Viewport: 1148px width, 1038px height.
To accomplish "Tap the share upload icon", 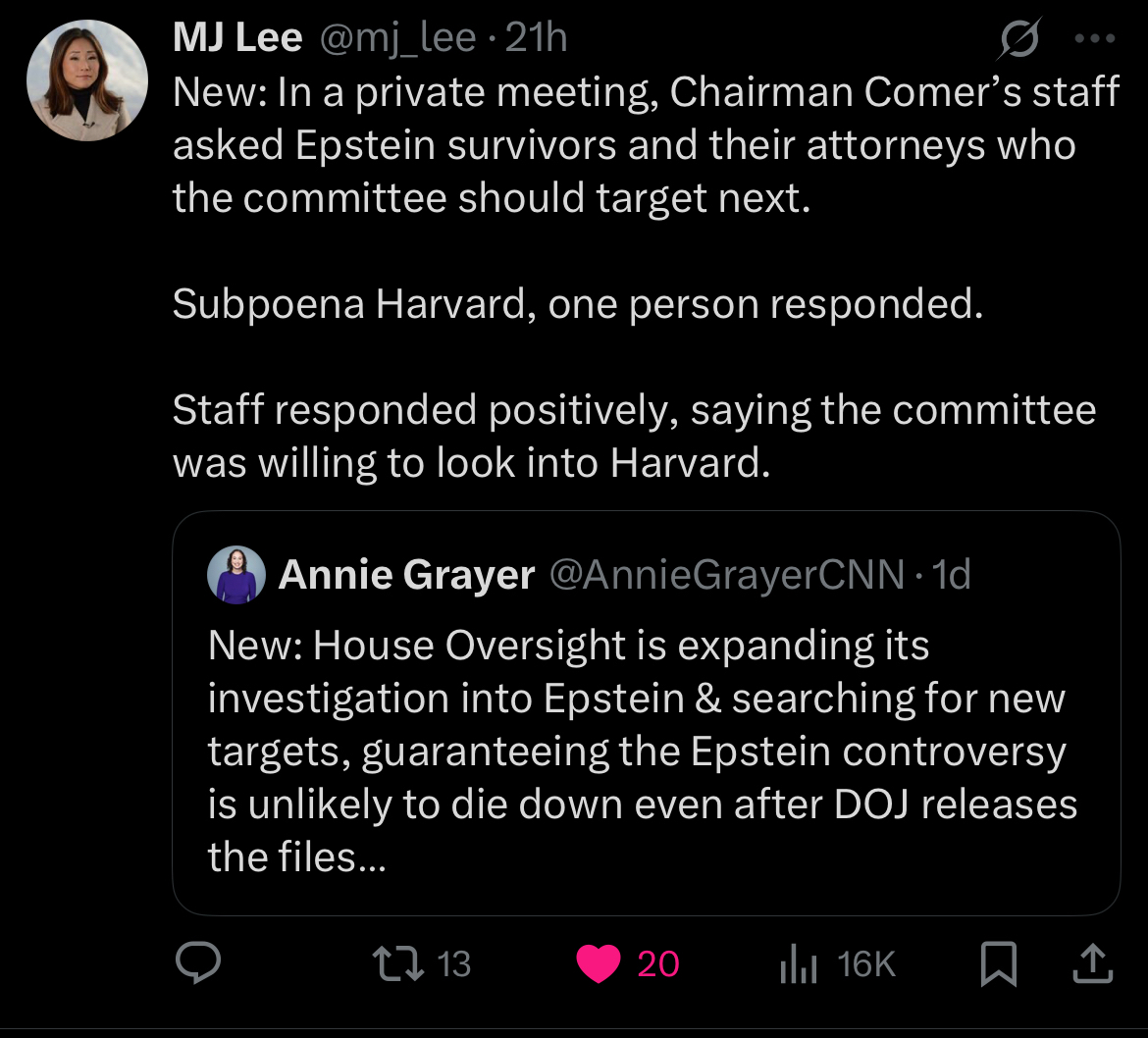I will (1091, 963).
